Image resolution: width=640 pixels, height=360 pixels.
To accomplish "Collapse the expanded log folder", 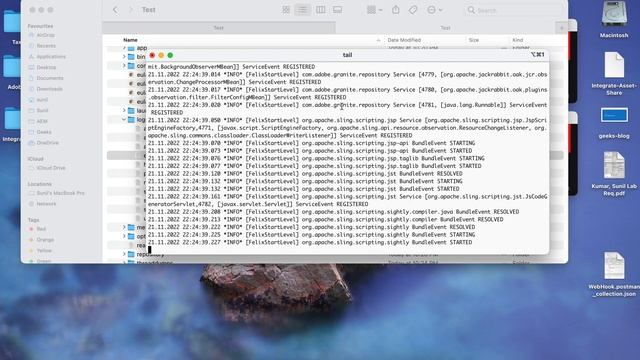I will (124, 120).
